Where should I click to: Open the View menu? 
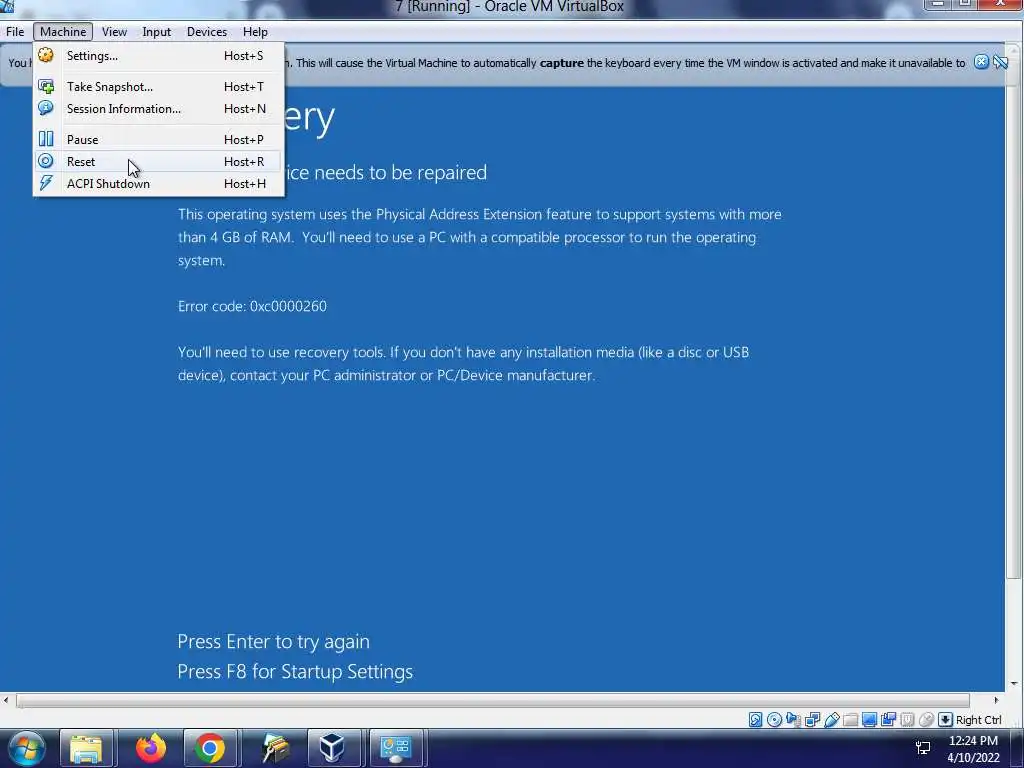tap(114, 32)
